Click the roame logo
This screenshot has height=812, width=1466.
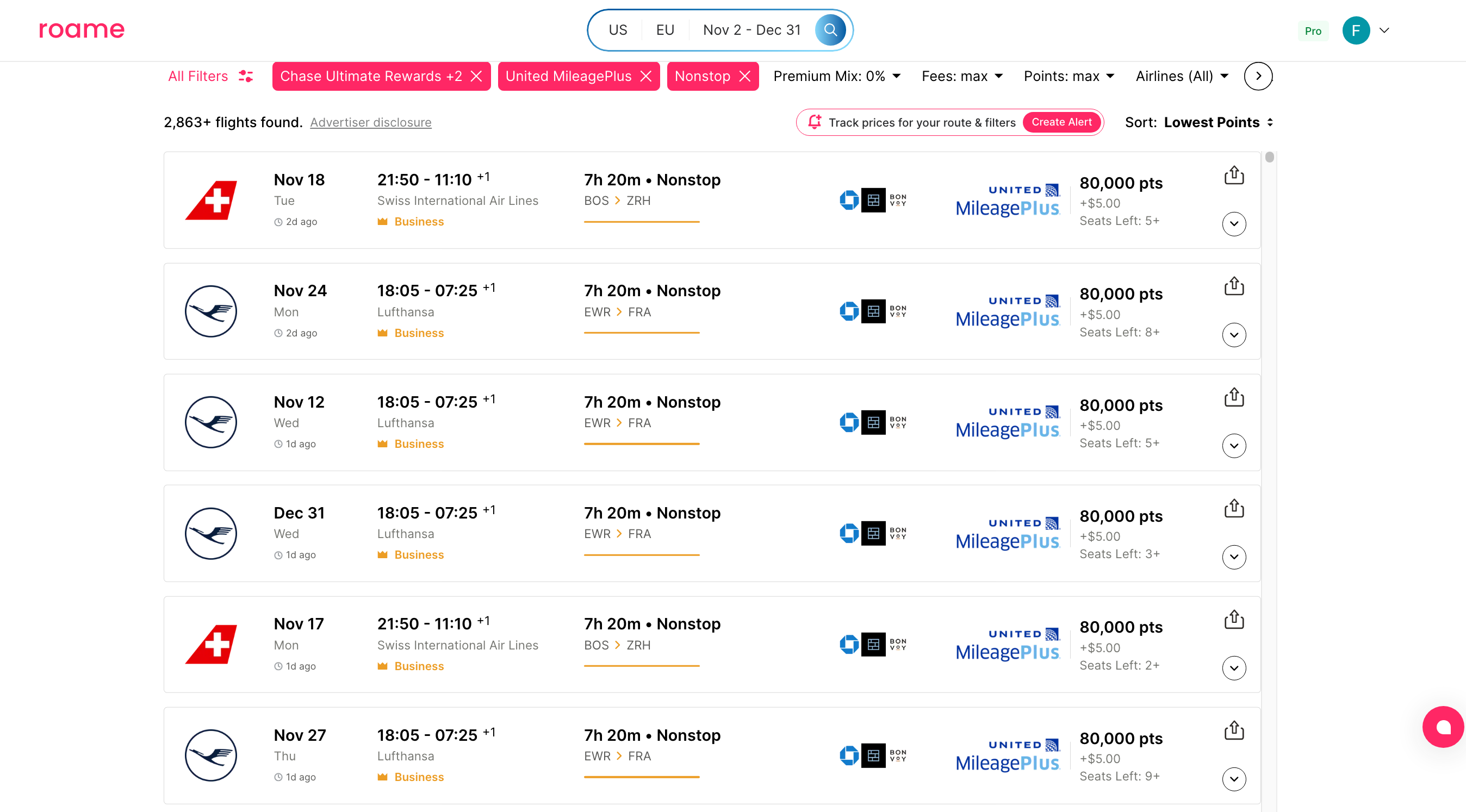(82, 29)
